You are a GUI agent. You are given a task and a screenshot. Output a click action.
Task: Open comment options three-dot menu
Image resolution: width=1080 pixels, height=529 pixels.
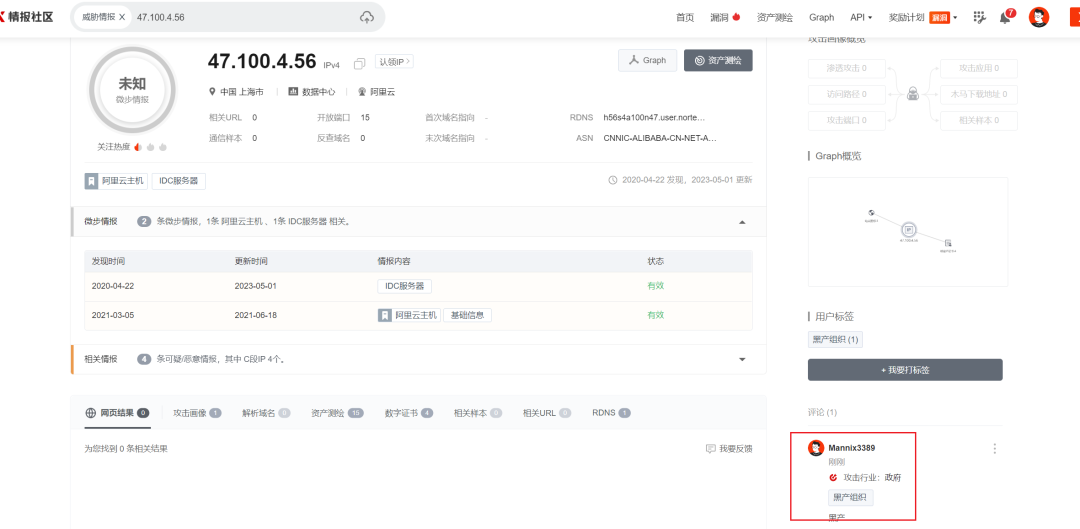pos(994,449)
